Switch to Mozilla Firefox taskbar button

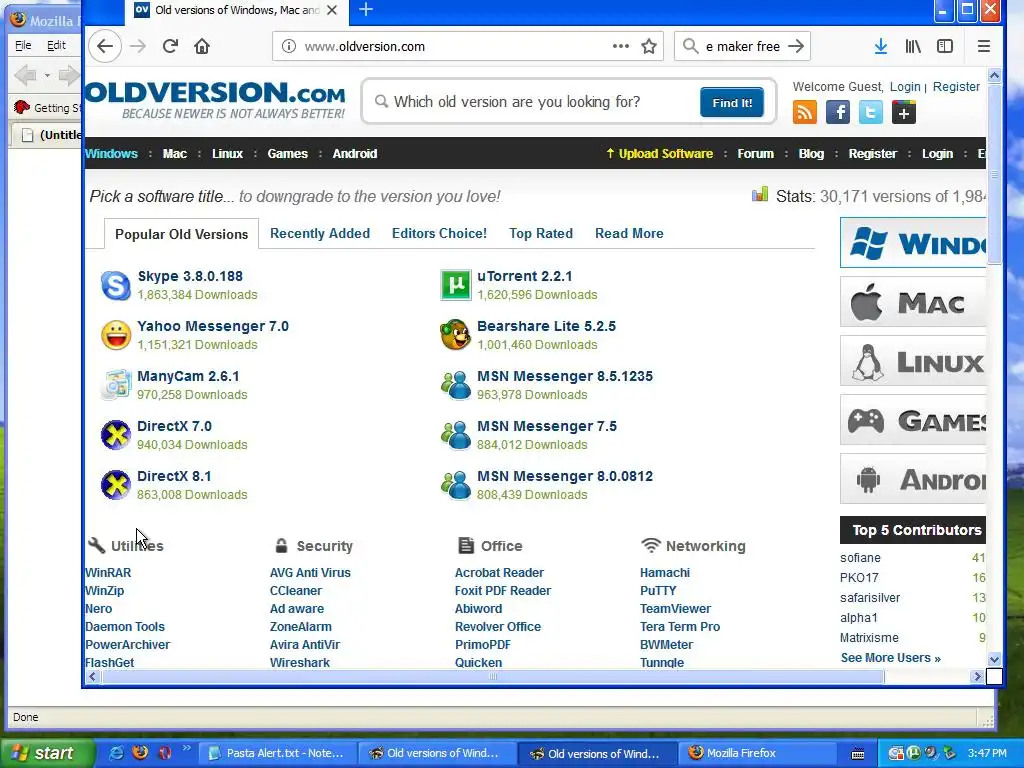tap(758, 754)
